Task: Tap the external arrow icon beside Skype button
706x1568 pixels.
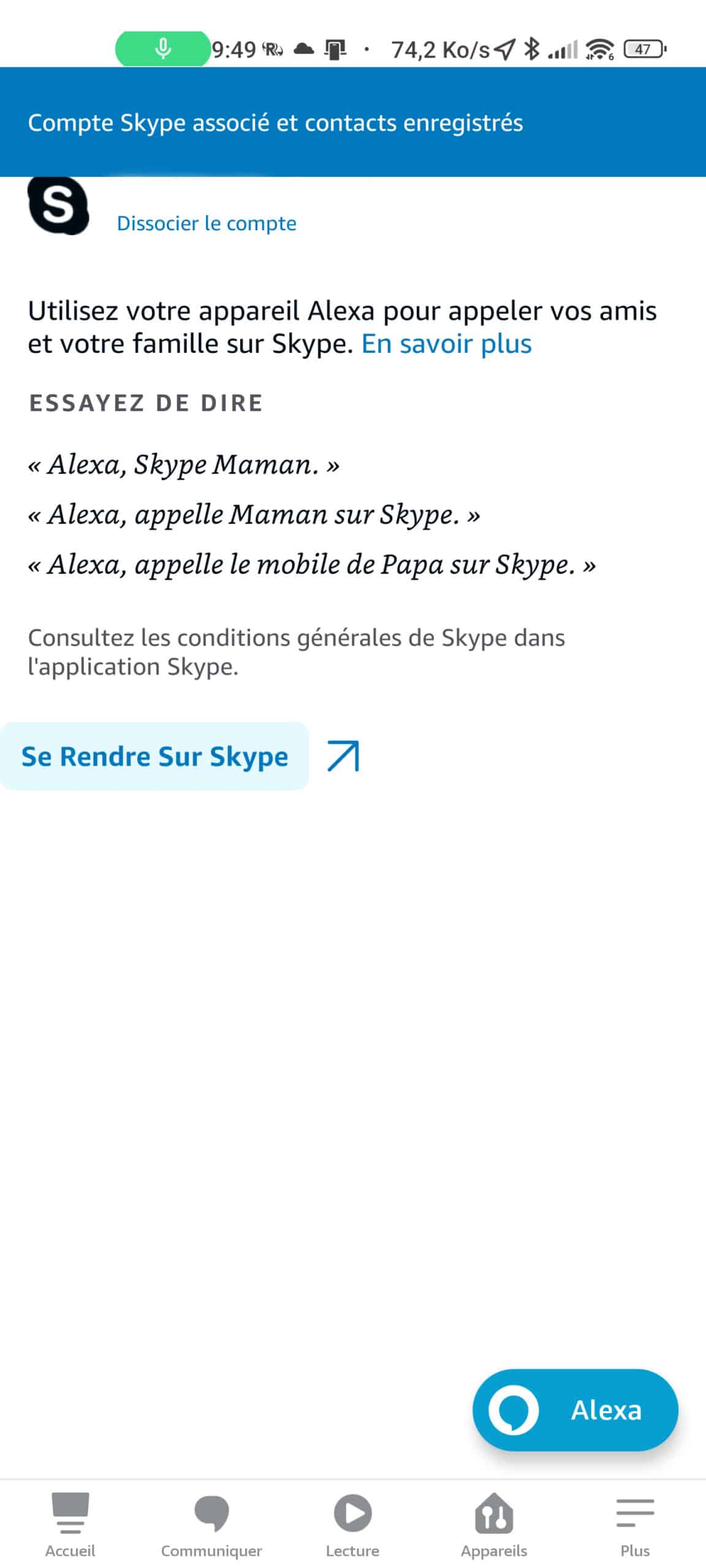Action: pos(343,756)
